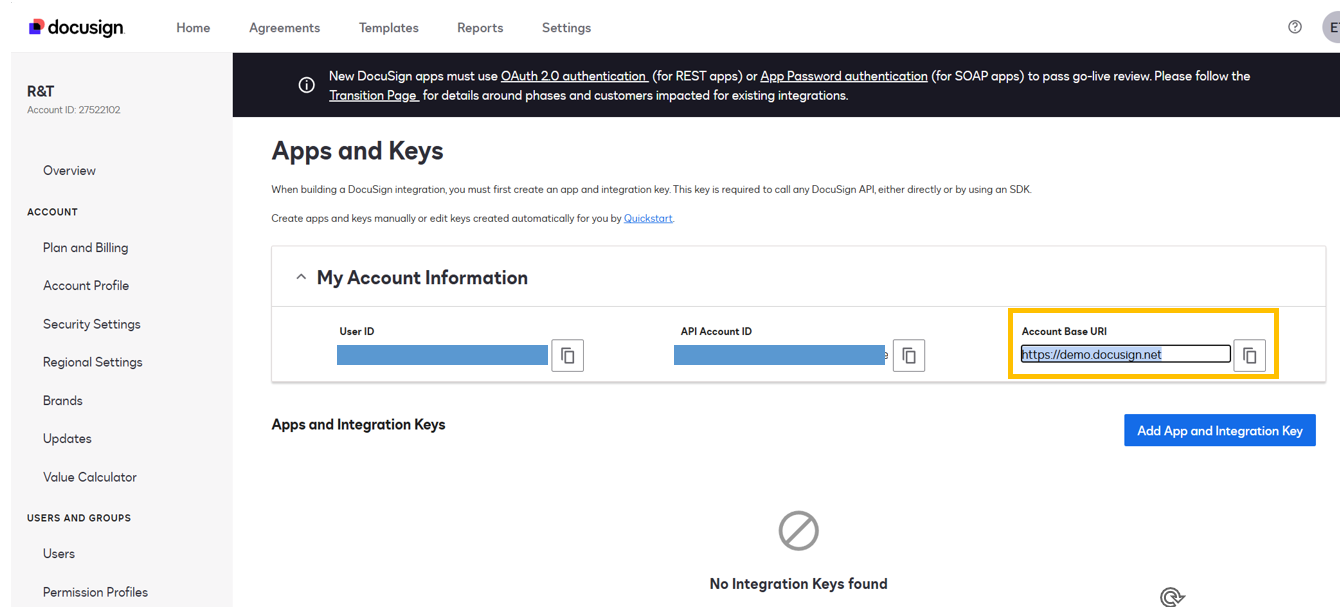The height and width of the screenshot is (607, 1340).
Task: Open the Agreements menu
Action: [285, 28]
